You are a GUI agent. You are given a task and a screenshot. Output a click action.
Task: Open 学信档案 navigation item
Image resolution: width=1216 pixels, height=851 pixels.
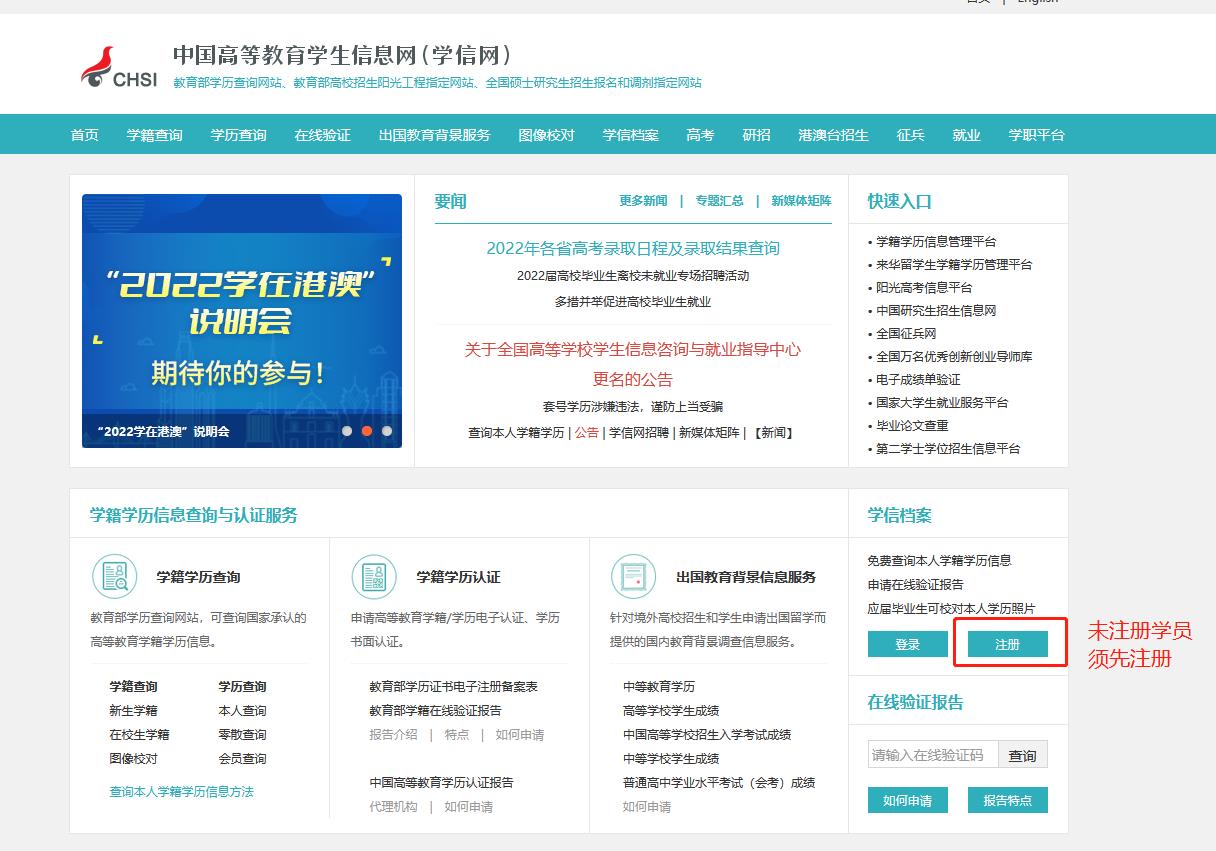[x=631, y=135]
